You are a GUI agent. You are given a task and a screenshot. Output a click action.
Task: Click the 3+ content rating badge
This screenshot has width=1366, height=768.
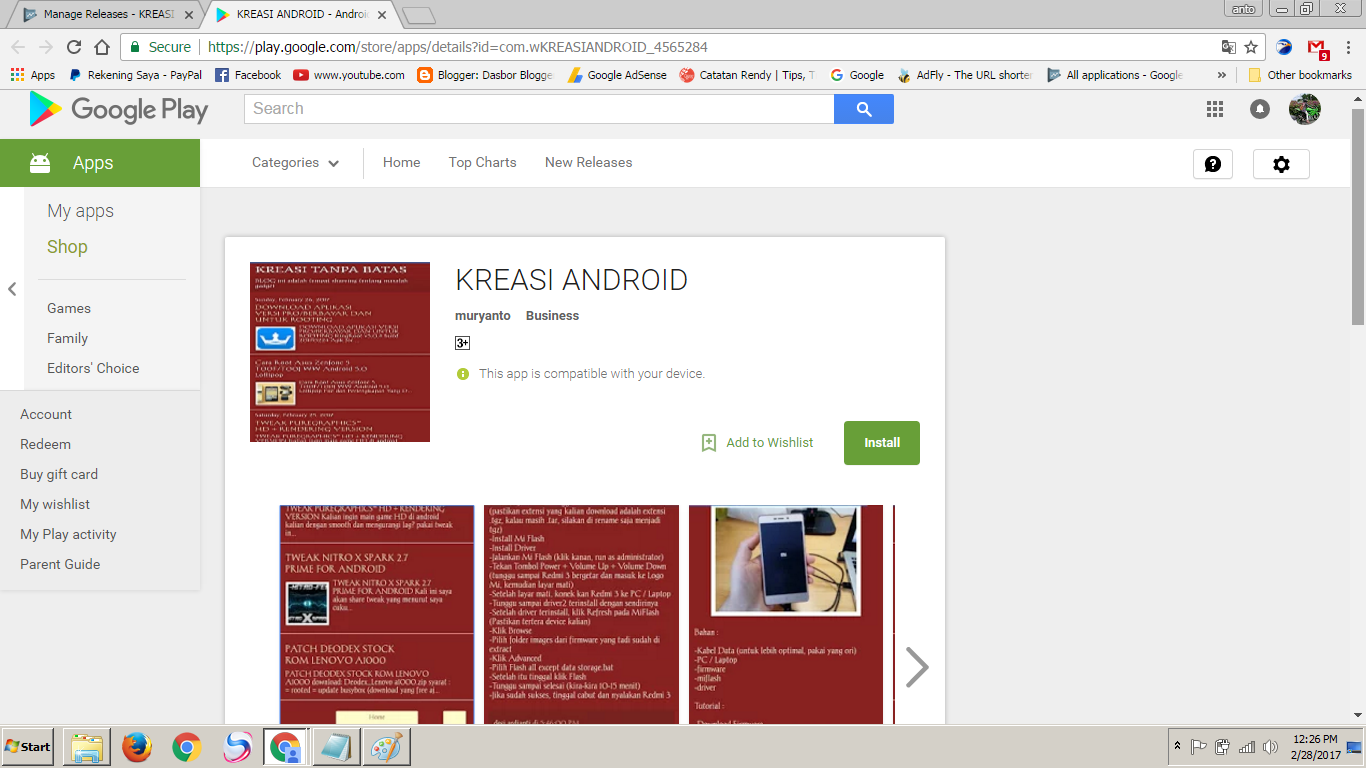pos(462,343)
